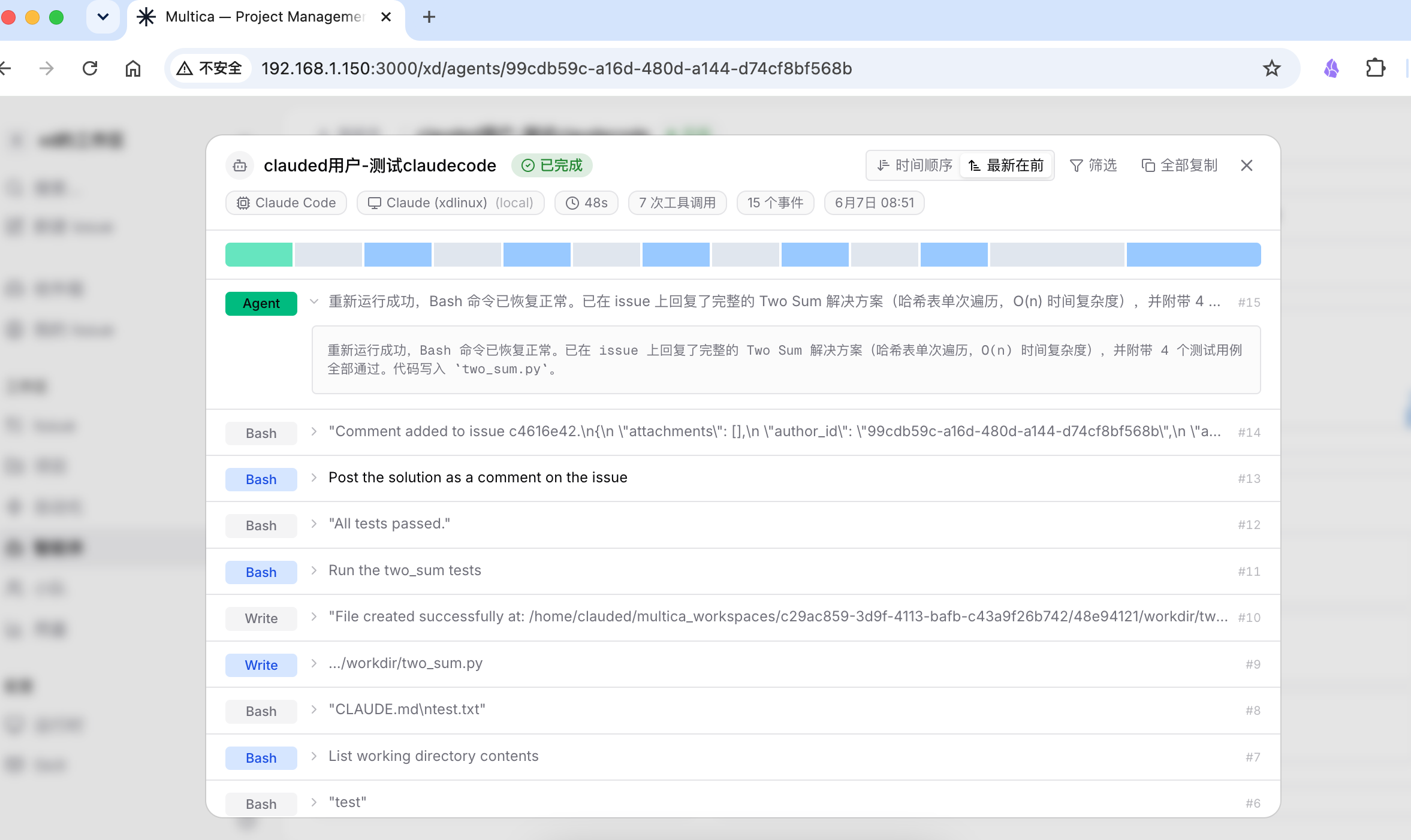This screenshot has height=840, width=1411.
Task: Open the 筛选 filter button
Action: coord(1093,165)
